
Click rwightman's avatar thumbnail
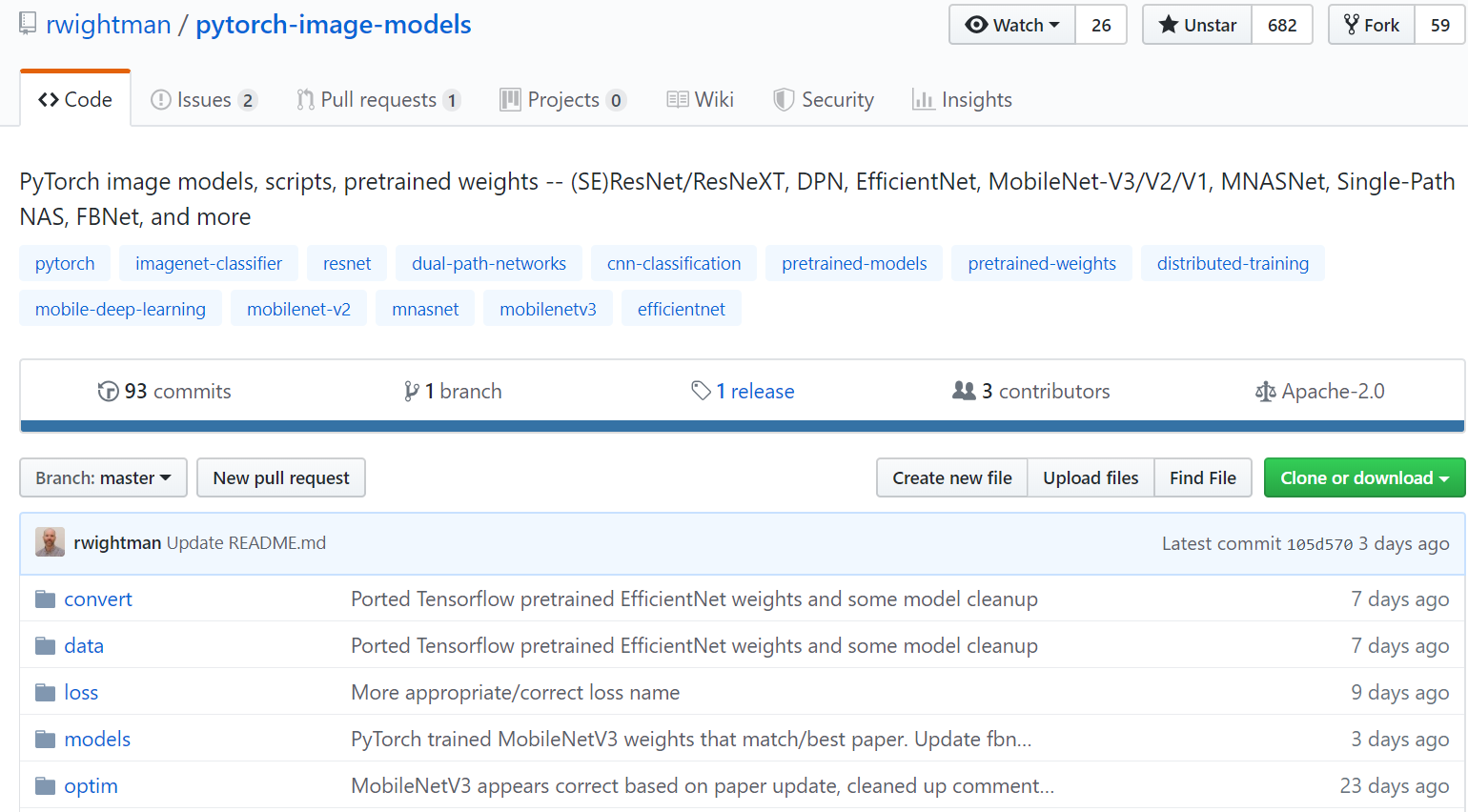pyautogui.click(x=50, y=542)
